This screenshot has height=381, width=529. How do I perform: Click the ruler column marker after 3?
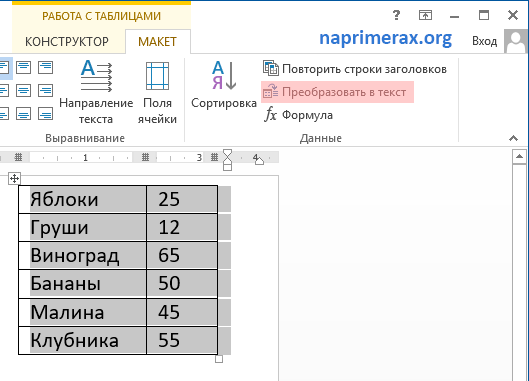tap(214, 157)
